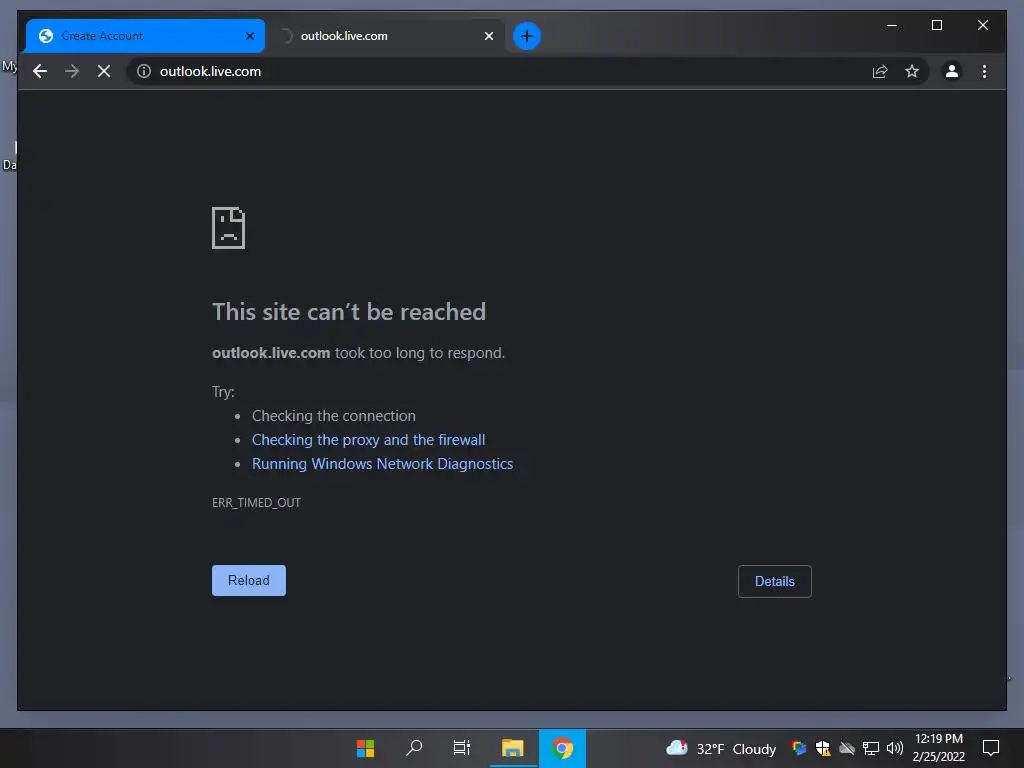Open File Explorer from the taskbar

[513, 748]
